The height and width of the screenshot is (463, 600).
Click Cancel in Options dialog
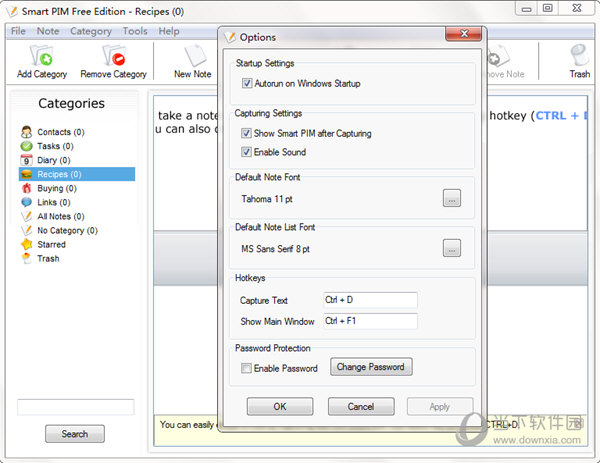pyautogui.click(x=361, y=406)
